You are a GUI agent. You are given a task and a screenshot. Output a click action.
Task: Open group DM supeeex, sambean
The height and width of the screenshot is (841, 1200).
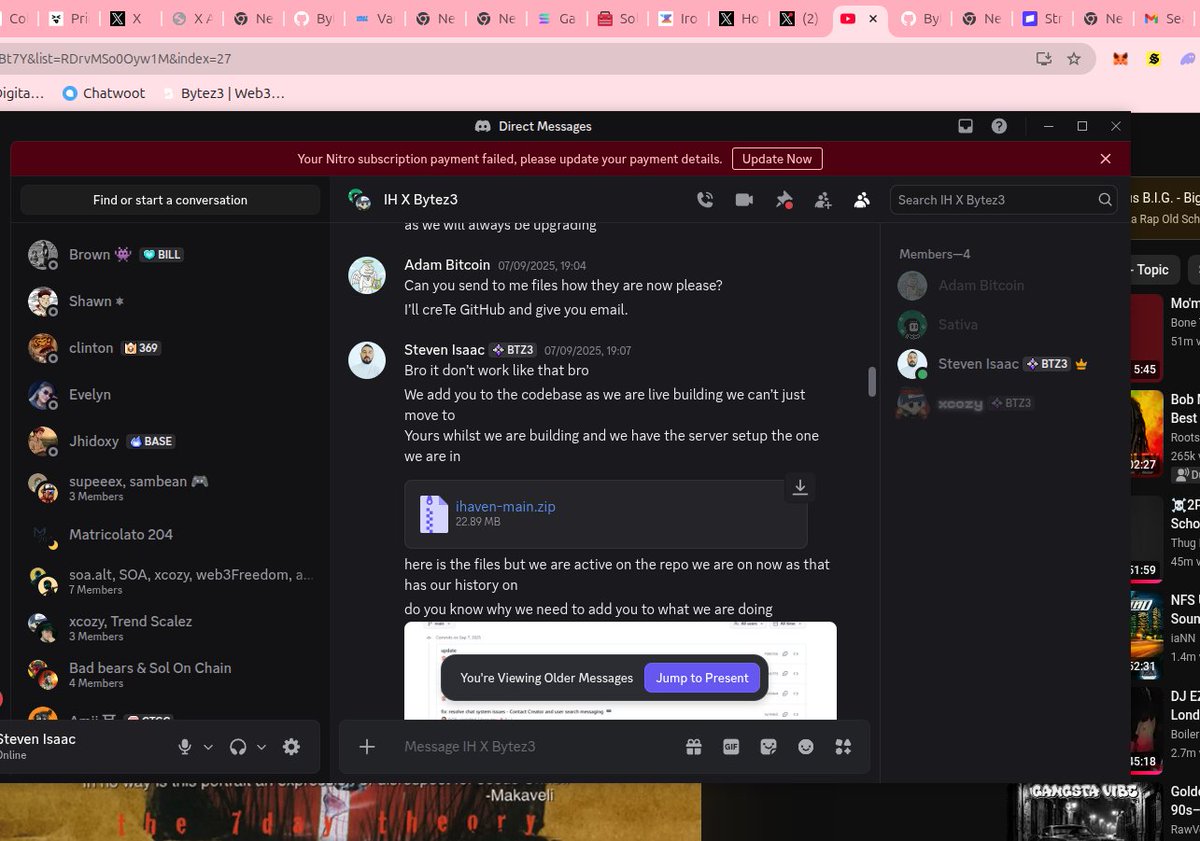pyautogui.click(x=170, y=488)
